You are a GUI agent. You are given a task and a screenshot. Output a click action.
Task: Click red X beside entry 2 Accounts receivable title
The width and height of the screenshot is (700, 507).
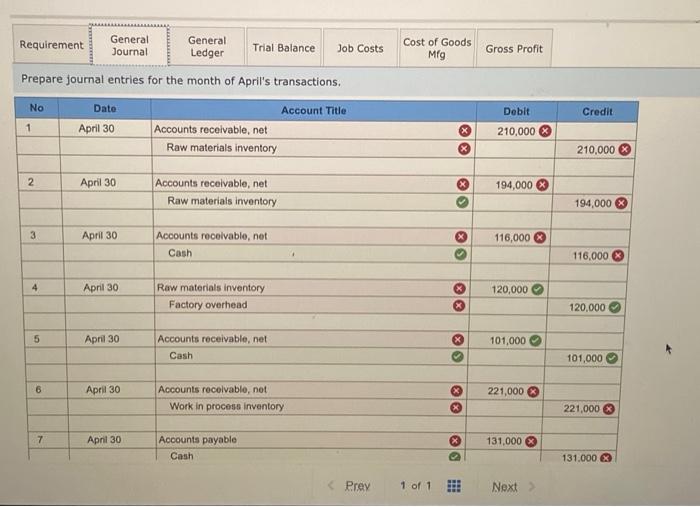tap(463, 184)
